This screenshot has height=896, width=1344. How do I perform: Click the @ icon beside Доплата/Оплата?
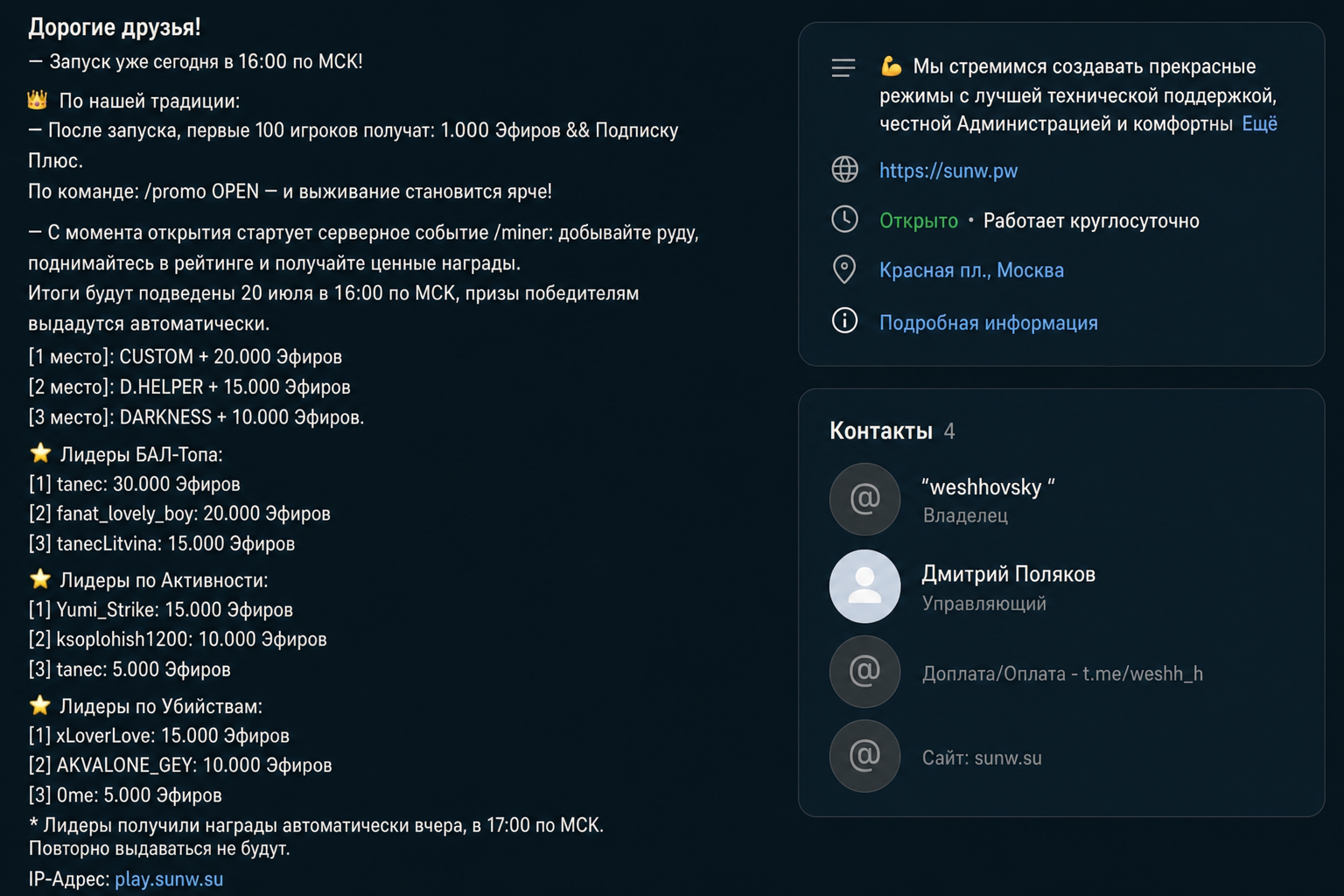click(x=864, y=671)
